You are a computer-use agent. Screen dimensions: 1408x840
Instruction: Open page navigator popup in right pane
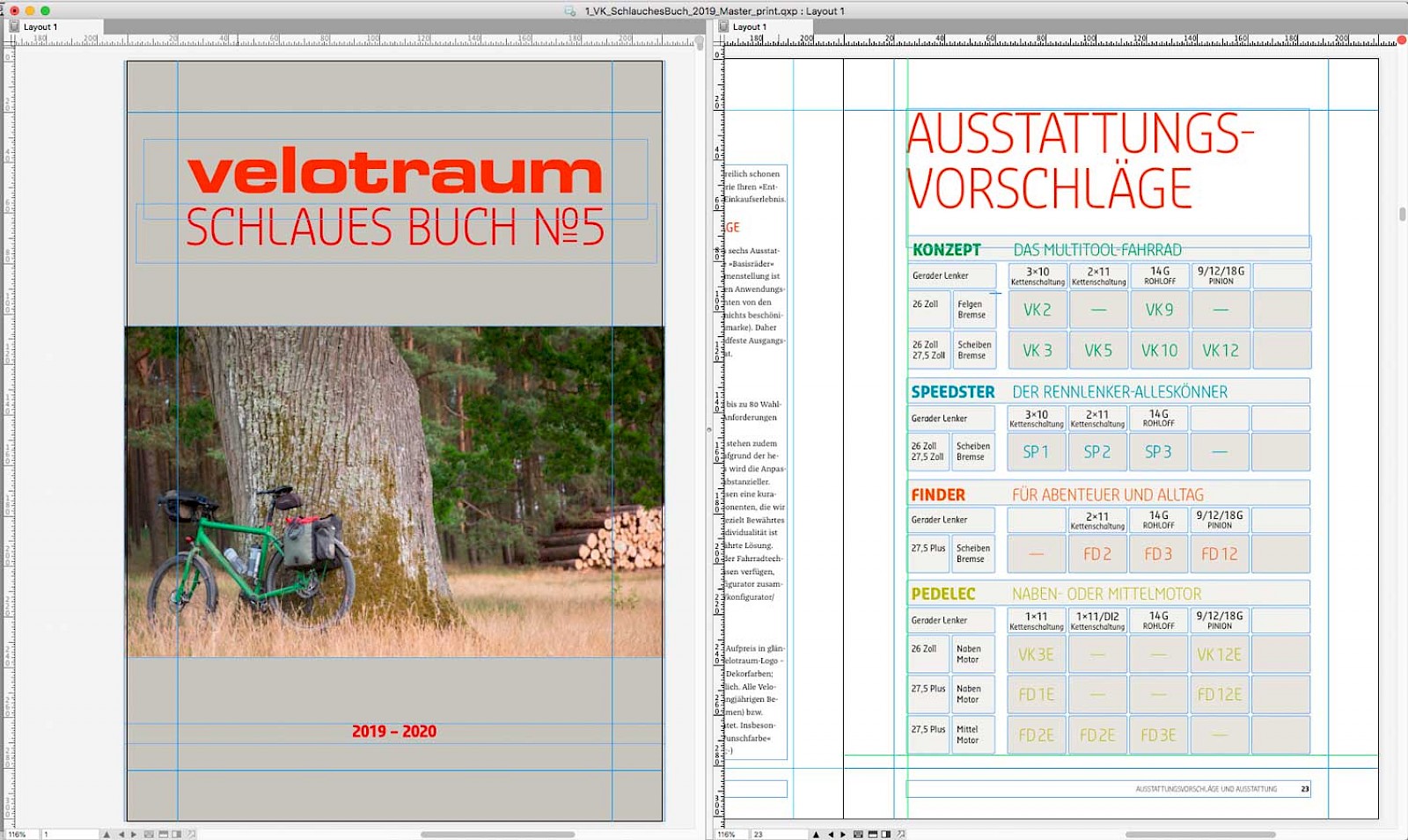click(816, 834)
